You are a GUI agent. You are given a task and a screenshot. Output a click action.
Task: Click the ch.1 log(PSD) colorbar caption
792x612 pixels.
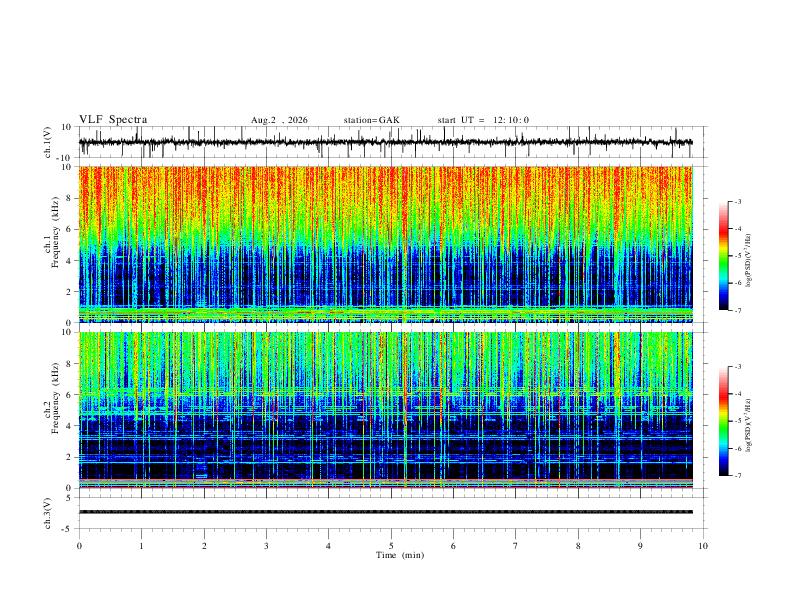(x=748, y=261)
